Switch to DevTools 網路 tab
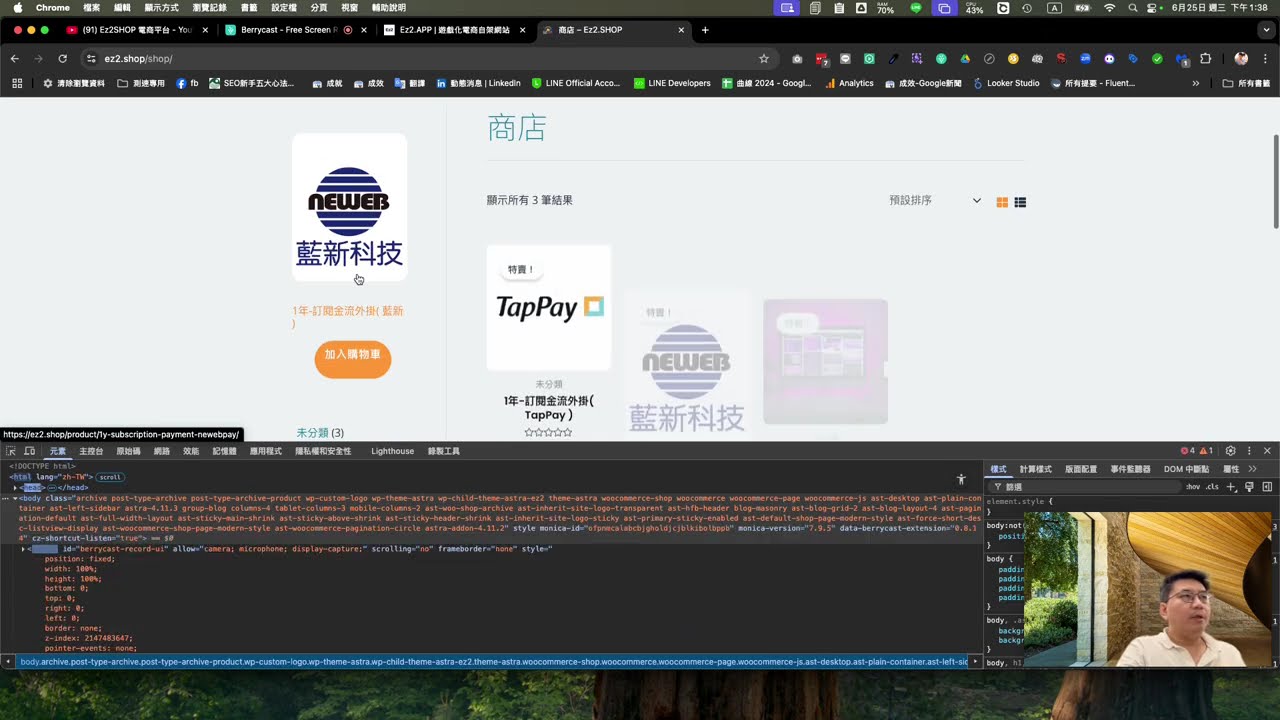Image resolution: width=1280 pixels, height=720 pixels. (x=161, y=451)
